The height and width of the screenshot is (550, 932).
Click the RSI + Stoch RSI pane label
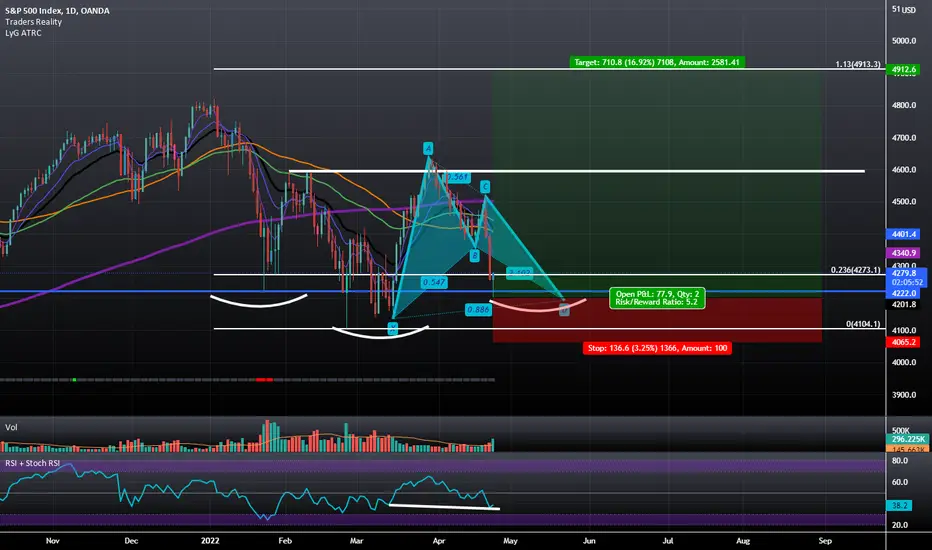[33, 463]
